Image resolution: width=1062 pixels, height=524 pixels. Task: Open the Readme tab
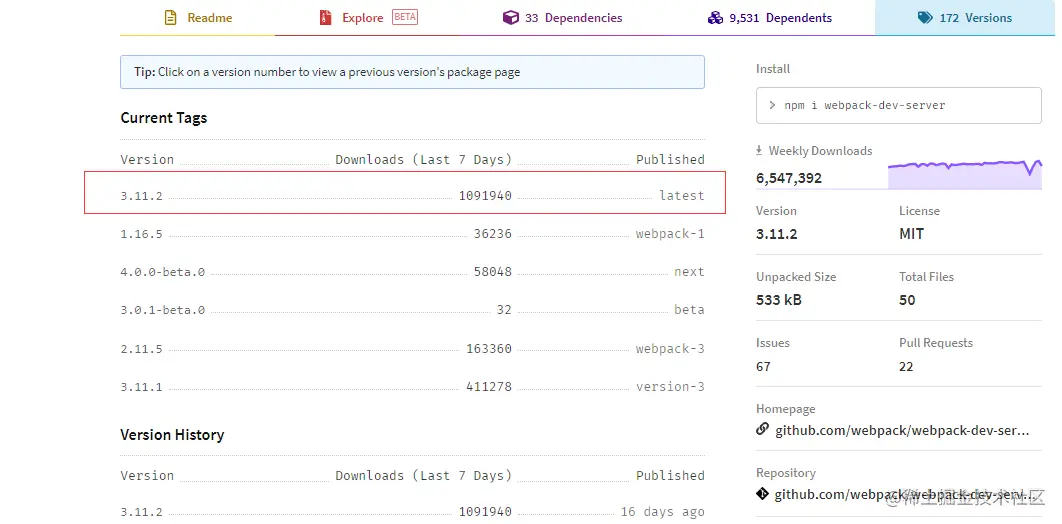tap(198, 18)
